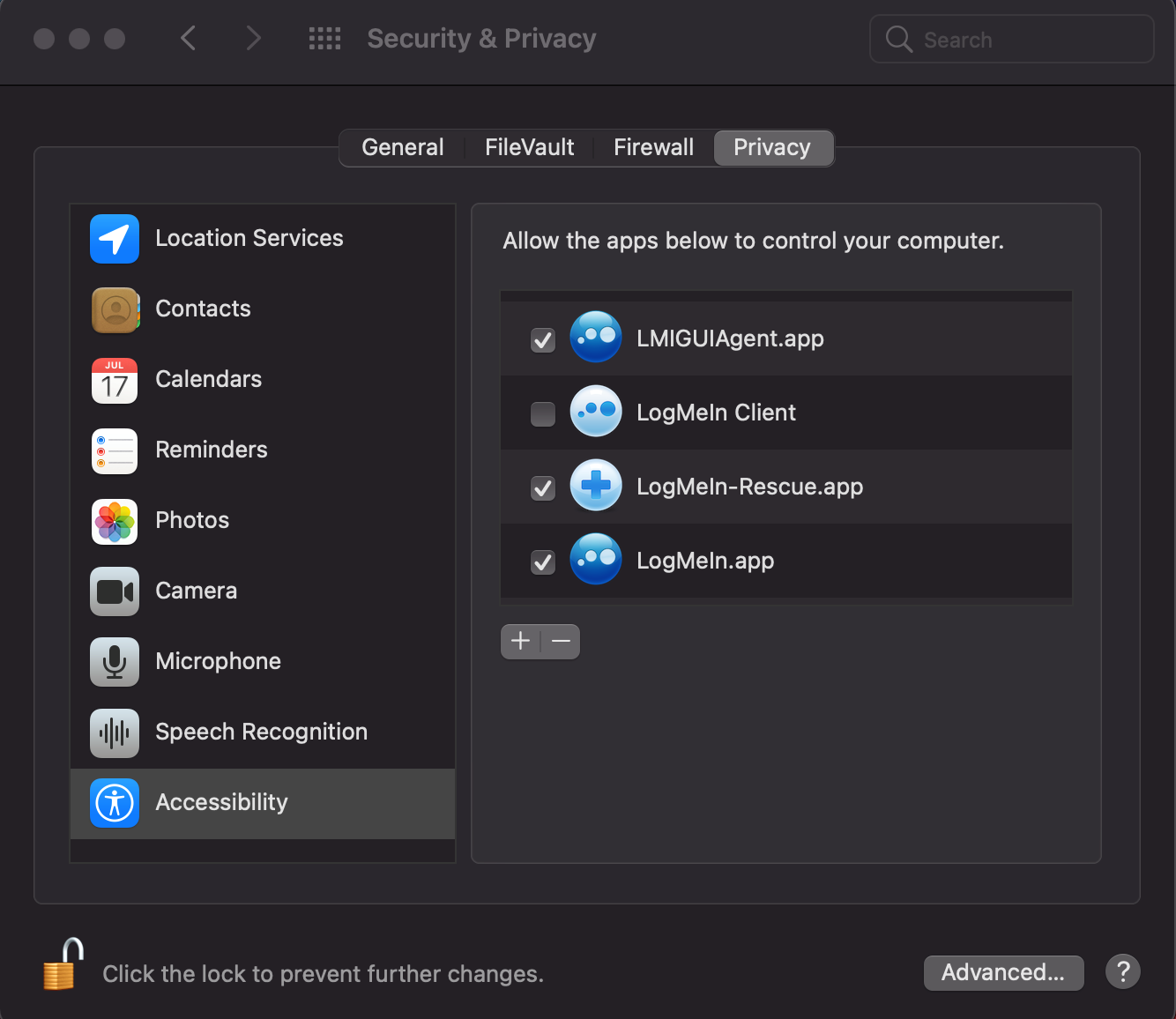The image size is (1176, 1019).
Task: Open Speech Recognition settings
Action: [x=114, y=733]
